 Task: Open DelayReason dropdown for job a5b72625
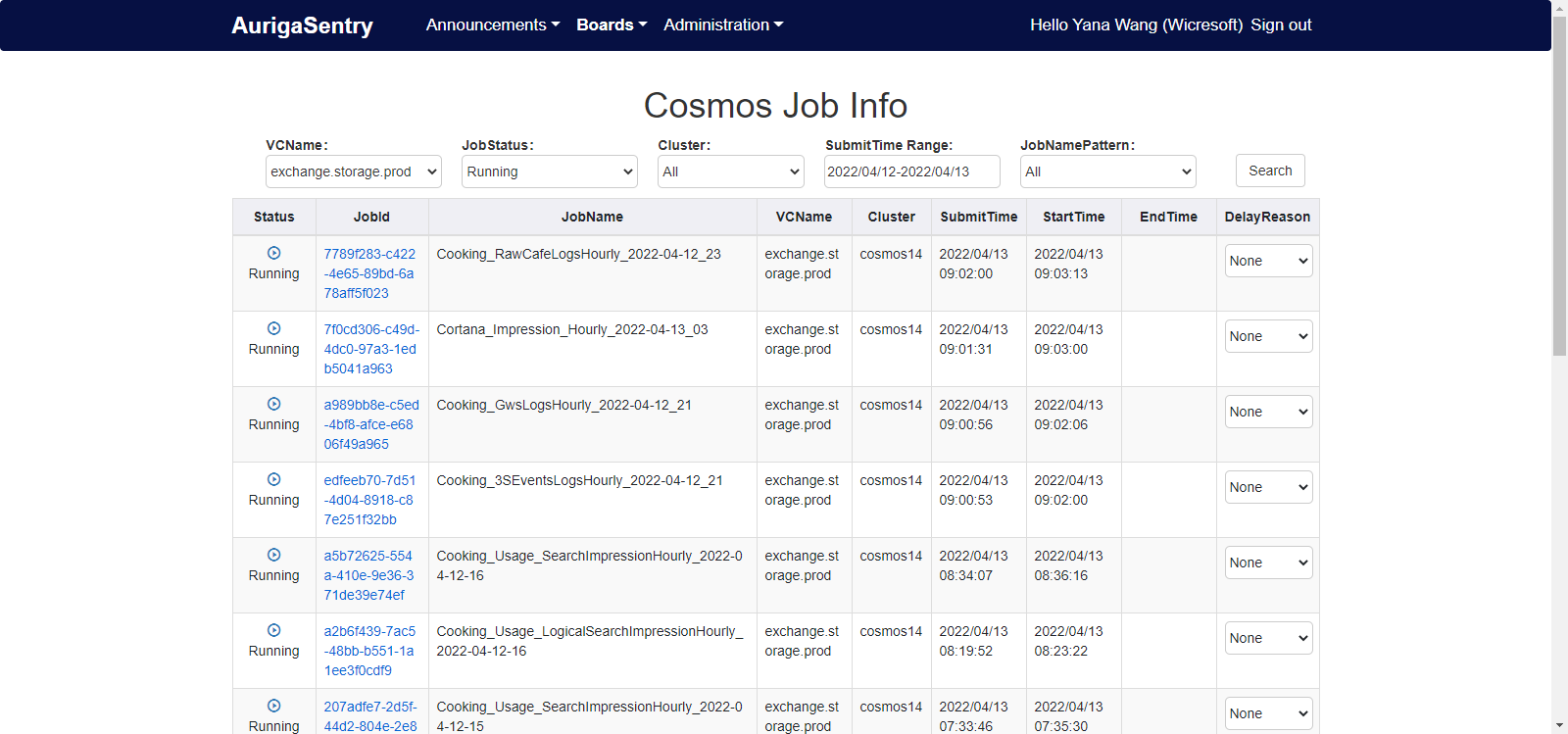1268,563
